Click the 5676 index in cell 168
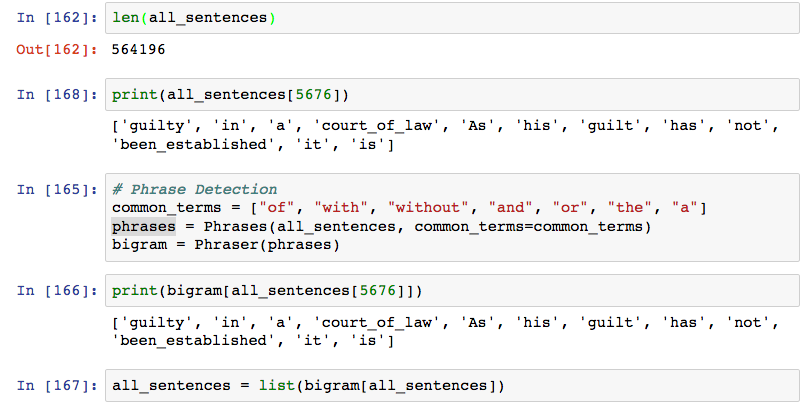Image resolution: width=810 pixels, height=415 pixels. point(314,95)
